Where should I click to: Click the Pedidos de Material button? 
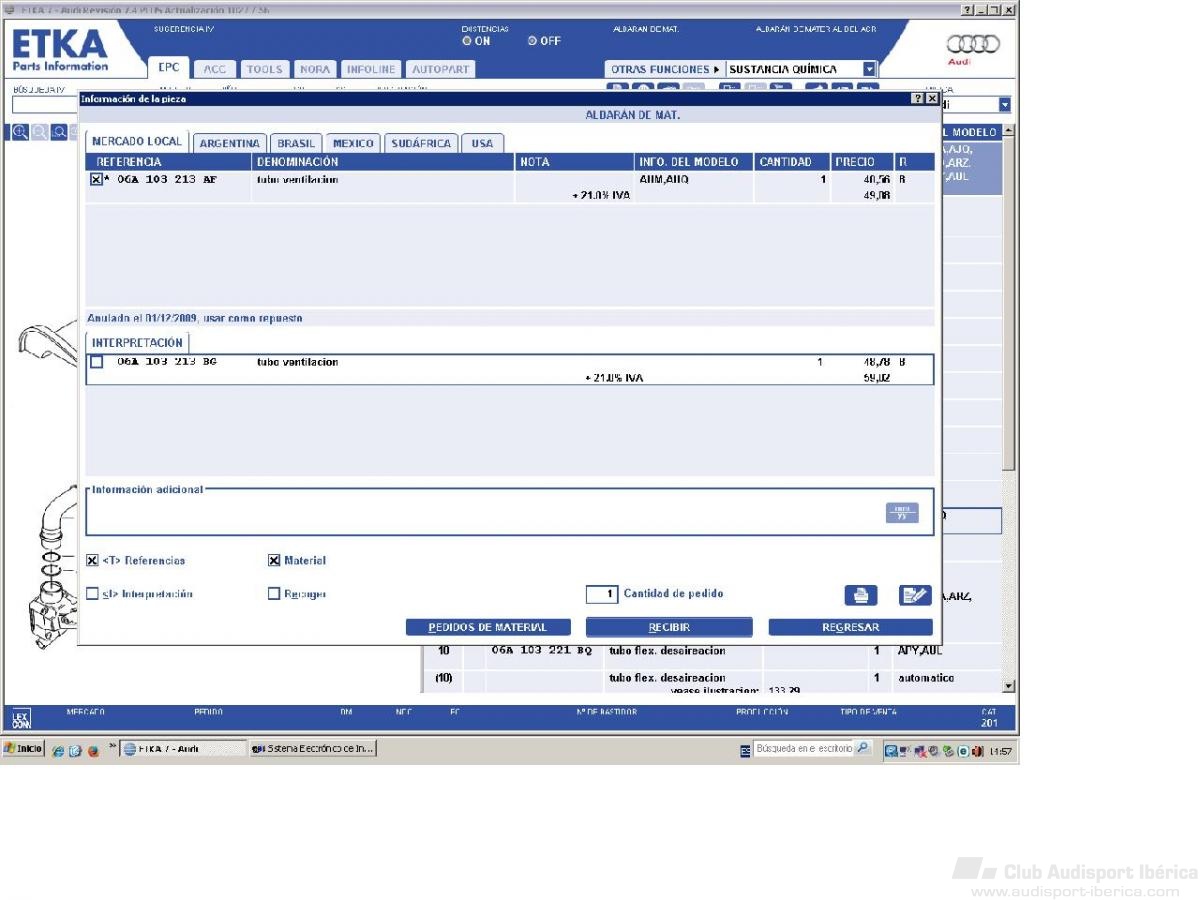pyautogui.click(x=488, y=627)
